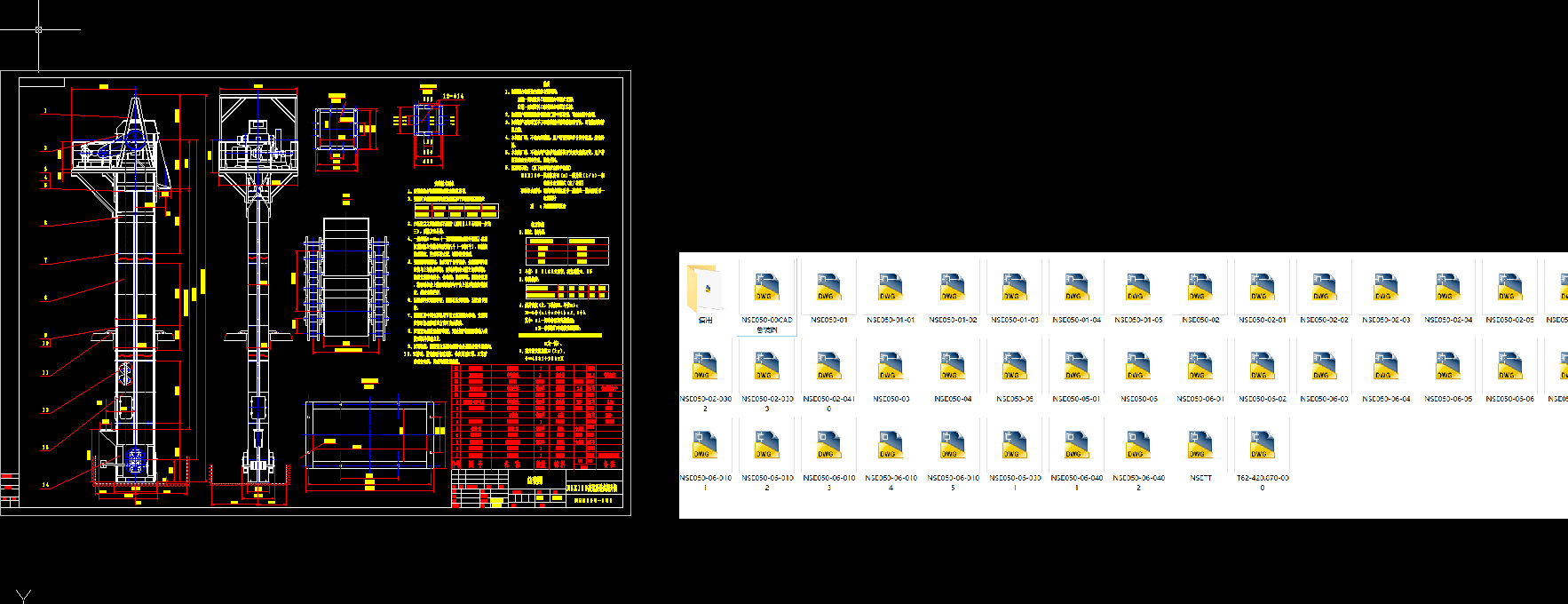This screenshot has height=604, width=1568.
Task: Select the NSE050-02-0302 DWG file
Action: point(706,377)
